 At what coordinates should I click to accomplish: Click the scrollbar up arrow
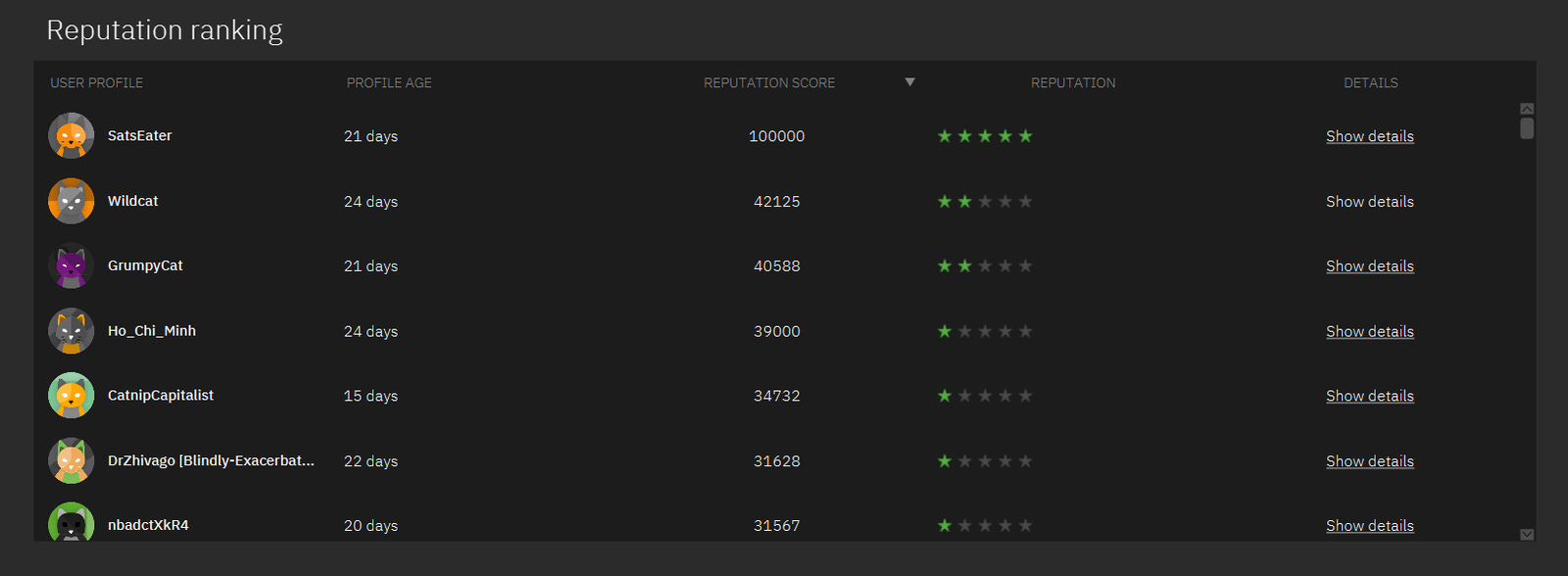[1527, 109]
